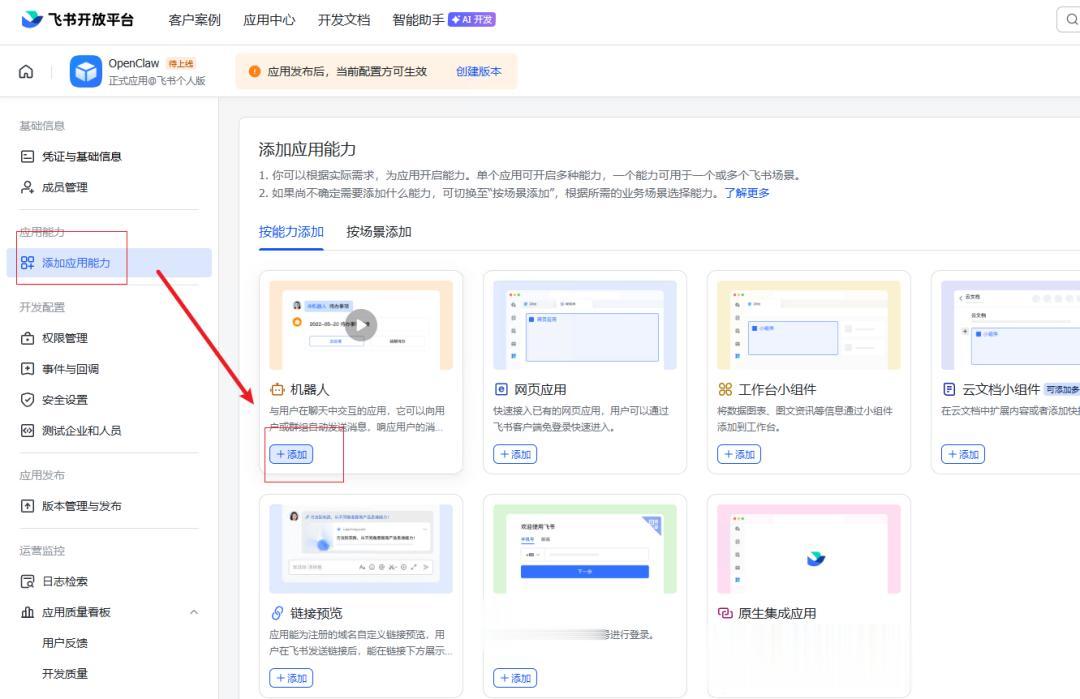Add the 工作台小组件 capability

tap(739, 455)
